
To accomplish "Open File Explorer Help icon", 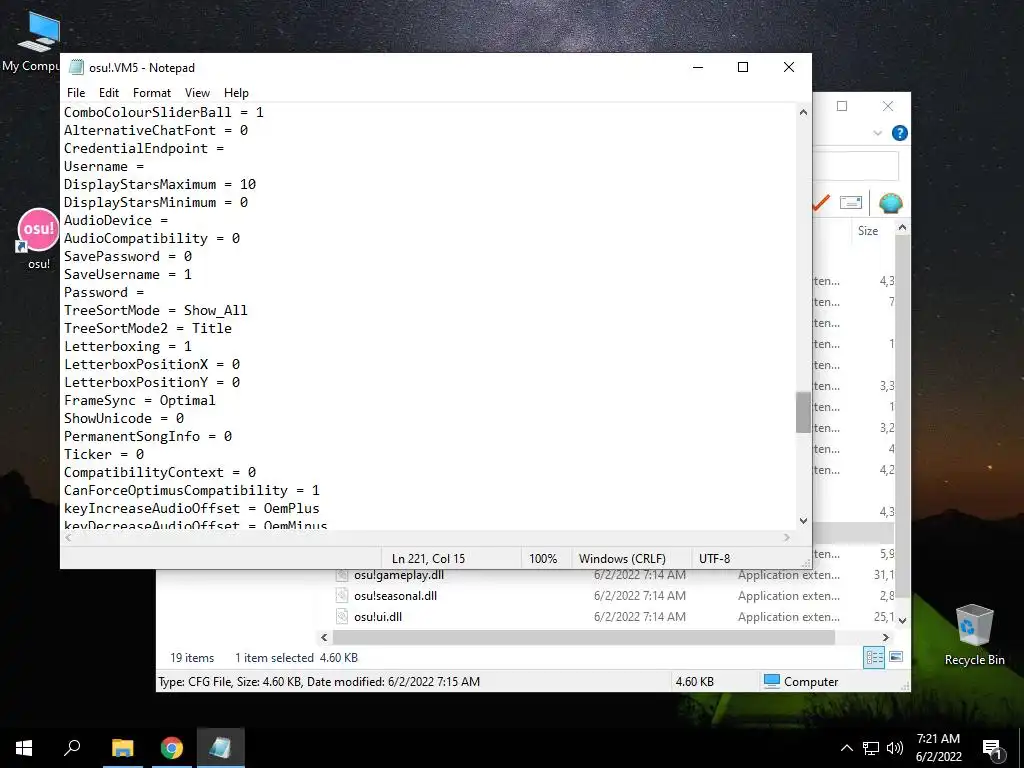I will coord(899,133).
